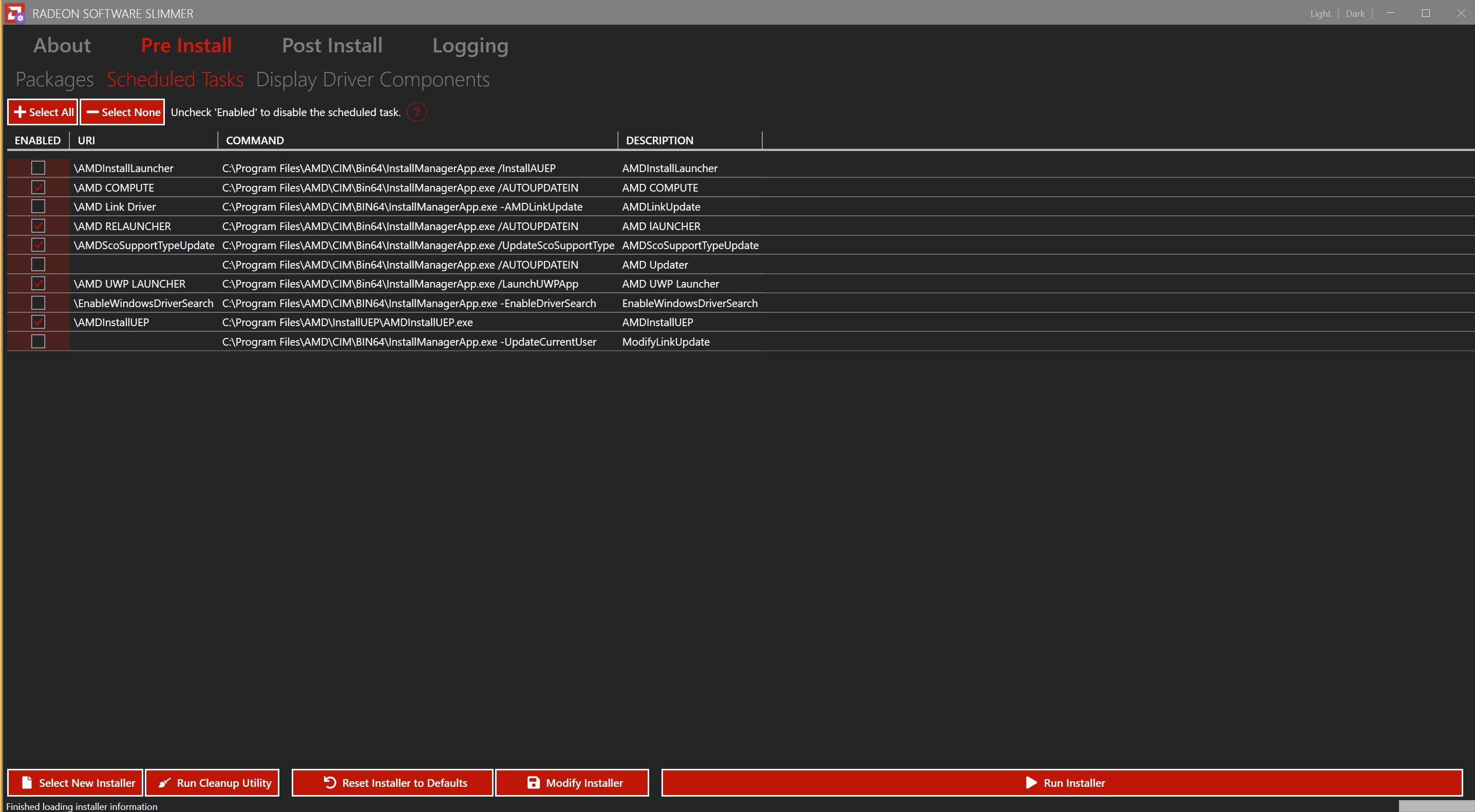This screenshot has width=1475, height=812.
Task: Select the \EnableWindowsDriverSearch URI cell
Action: tap(144, 303)
